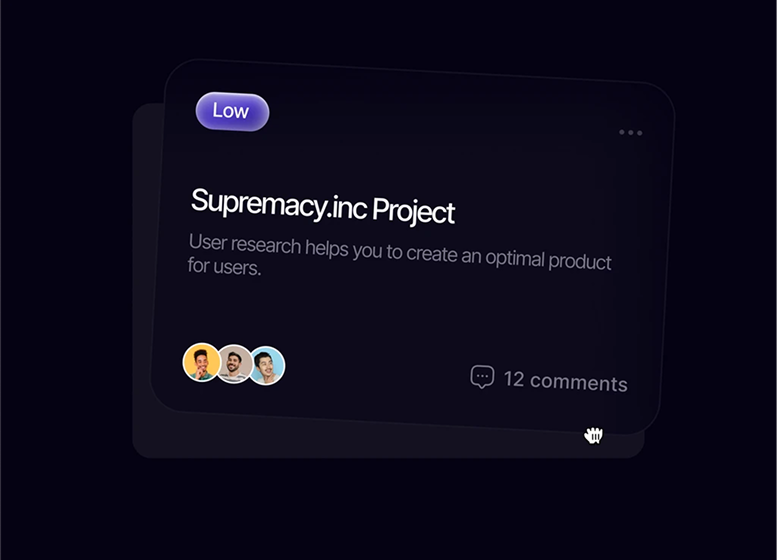Click the speech bubble comments icon
The image size is (777, 560).
tap(482, 377)
